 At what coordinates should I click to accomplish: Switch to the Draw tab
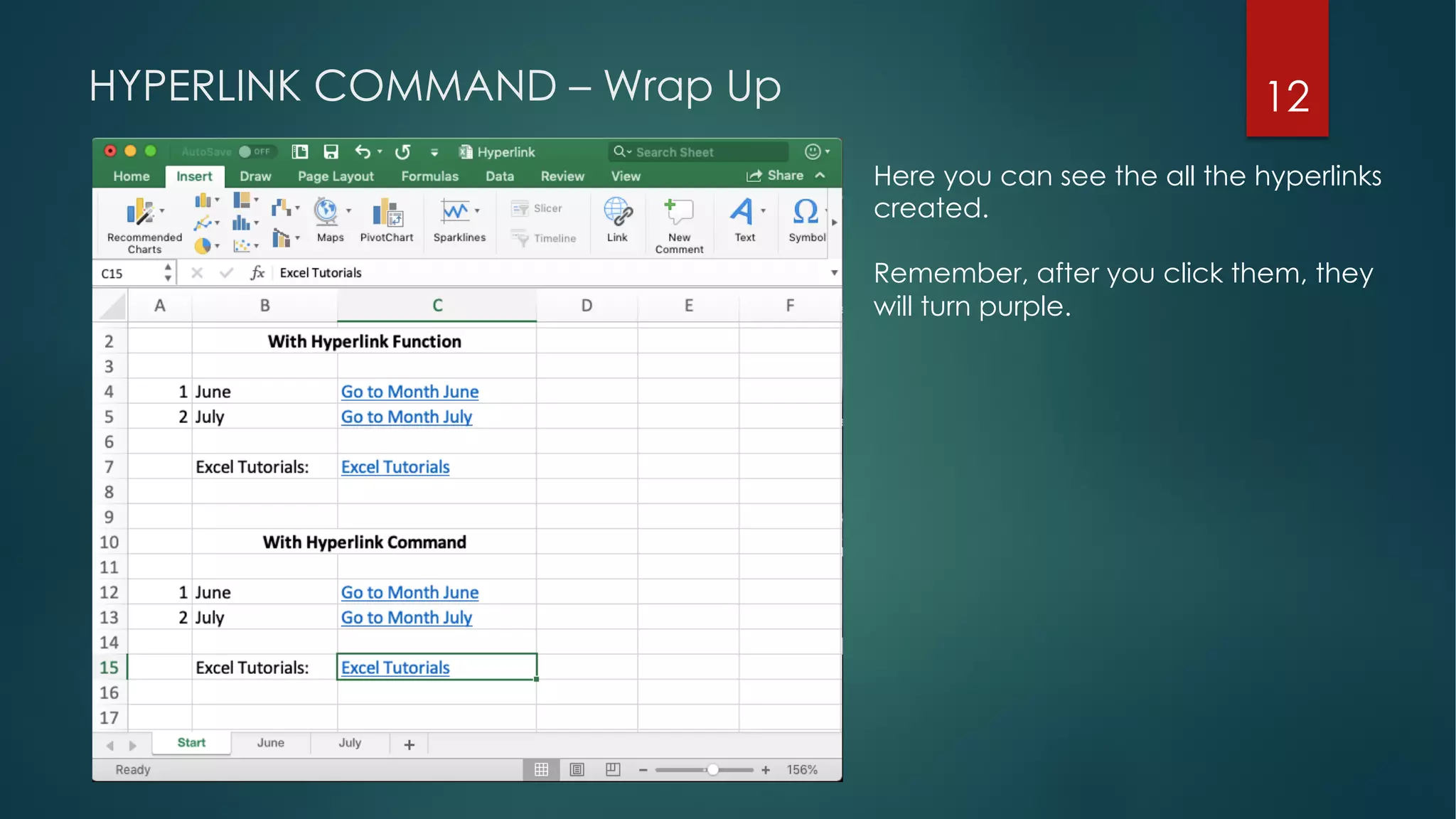[x=255, y=176]
